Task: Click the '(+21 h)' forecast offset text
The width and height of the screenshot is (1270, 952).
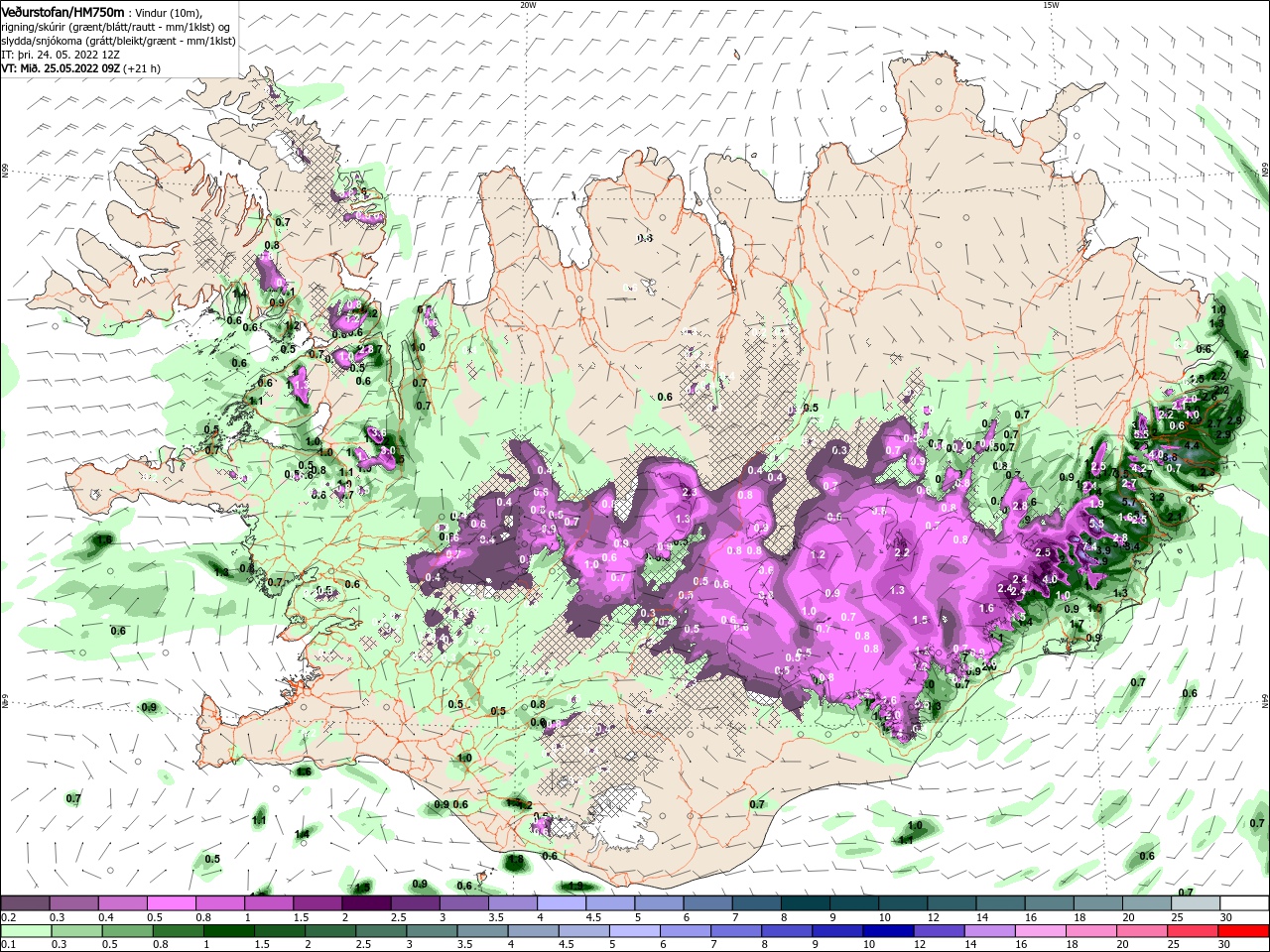Action: (142, 68)
